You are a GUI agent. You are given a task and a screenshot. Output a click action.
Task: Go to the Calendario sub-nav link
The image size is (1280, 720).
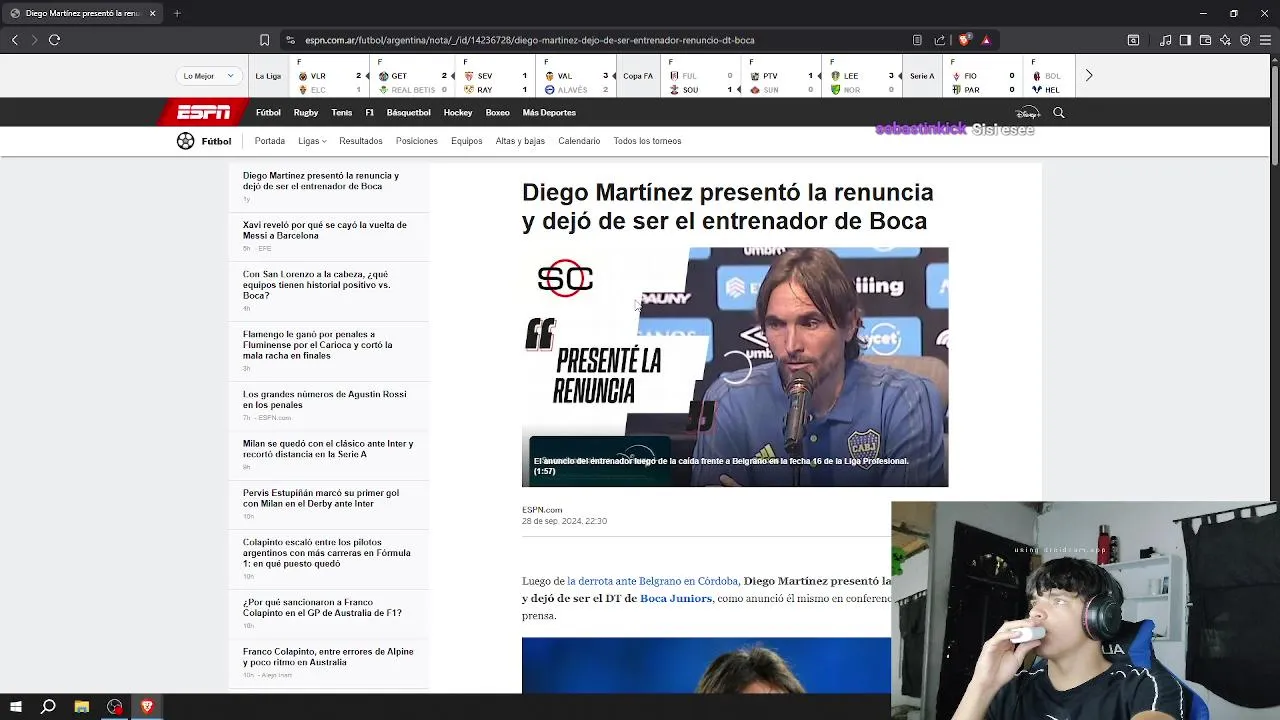click(x=579, y=141)
